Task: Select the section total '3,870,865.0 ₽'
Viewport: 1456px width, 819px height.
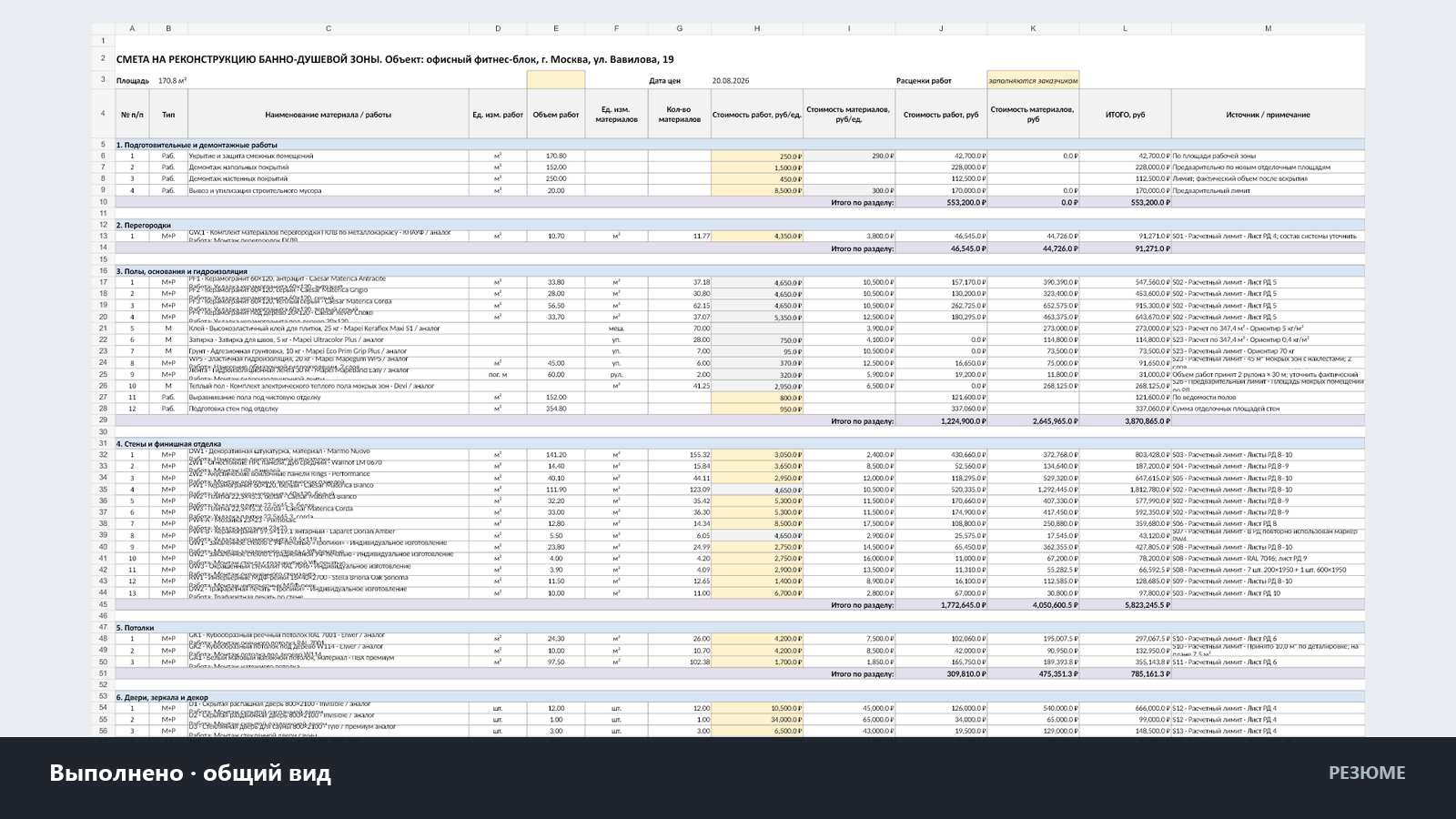Action: point(1125,421)
